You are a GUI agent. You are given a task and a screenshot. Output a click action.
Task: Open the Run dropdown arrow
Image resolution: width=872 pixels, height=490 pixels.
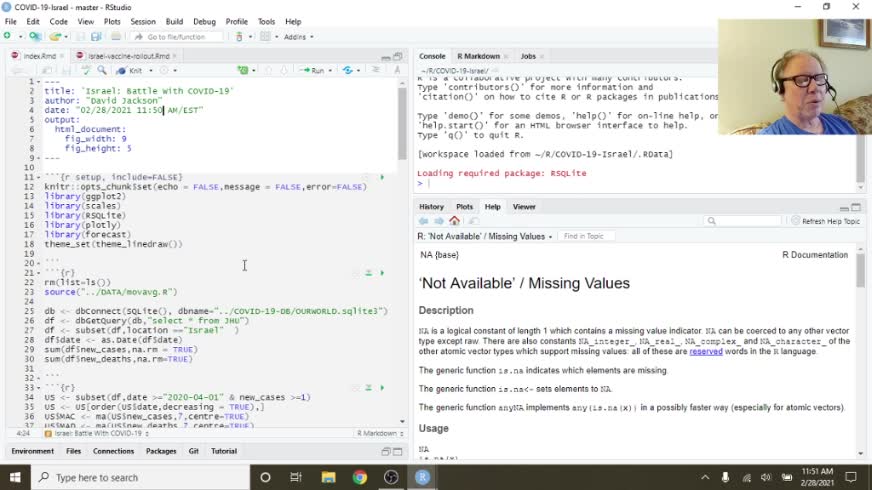[x=330, y=71]
